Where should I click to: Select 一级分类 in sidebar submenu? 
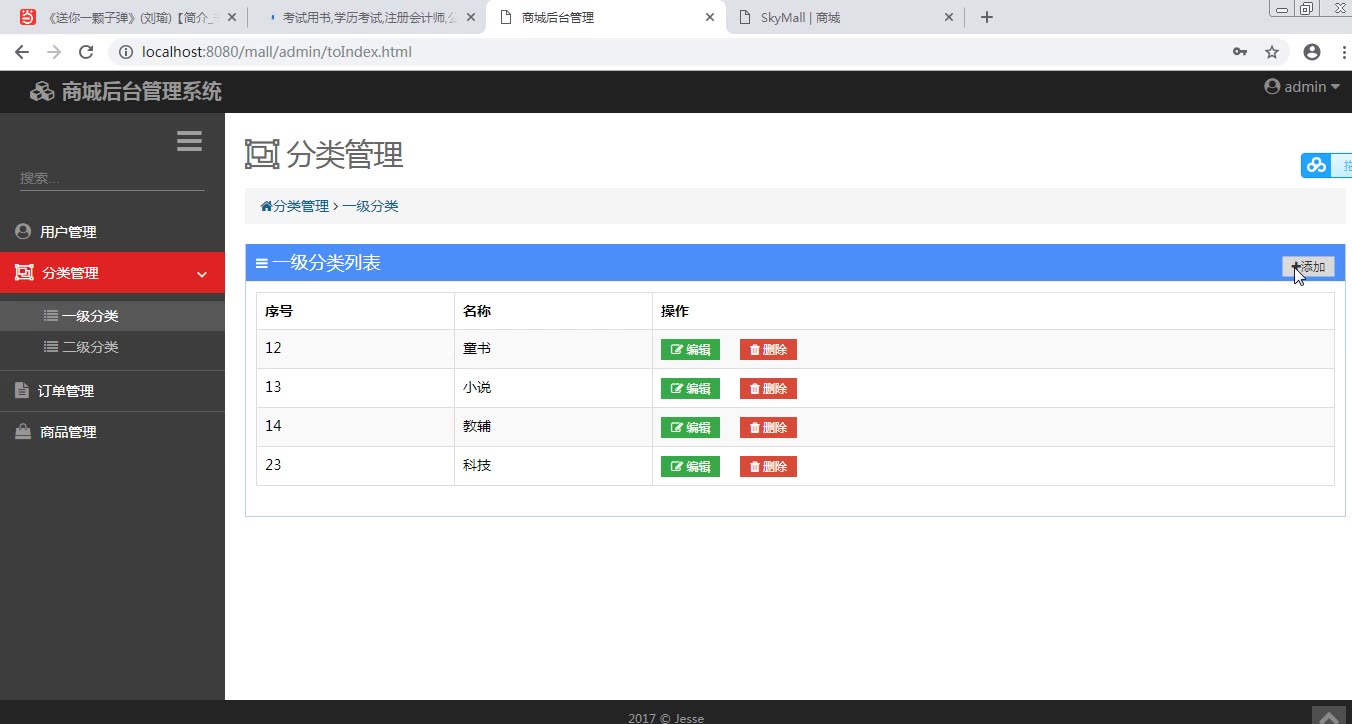click(112, 316)
